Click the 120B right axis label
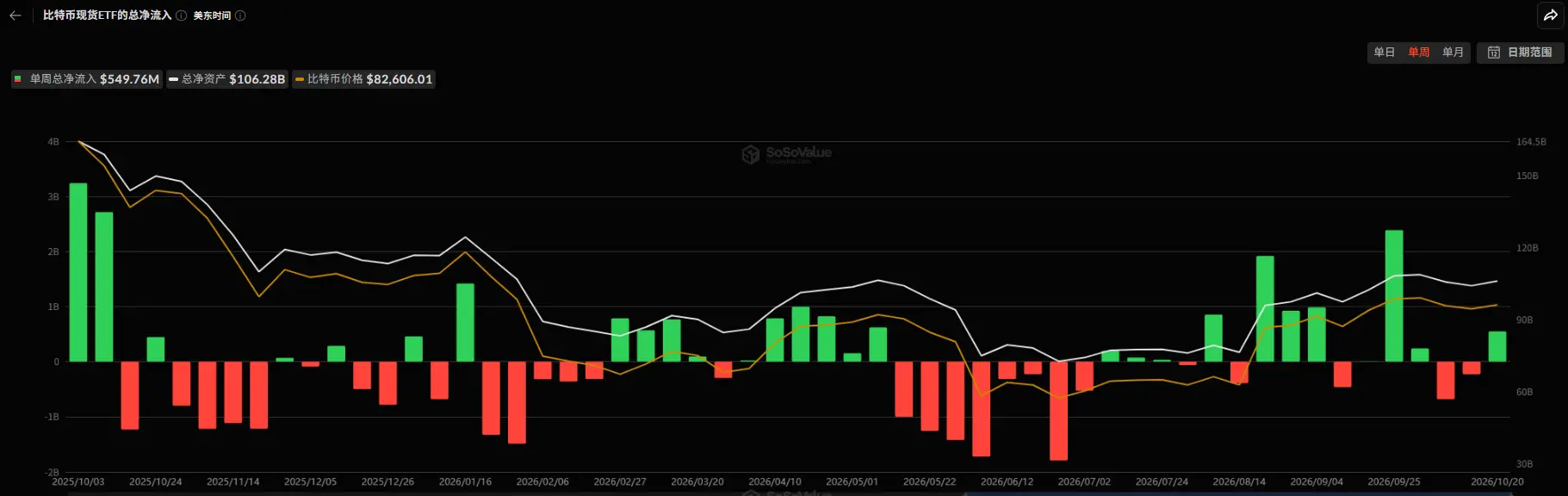 1528,248
